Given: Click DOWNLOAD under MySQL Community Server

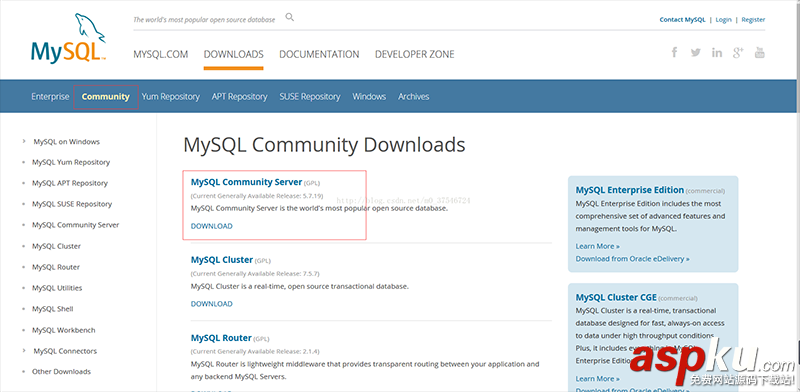Looking at the screenshot, I should click(x=212, y=226).
